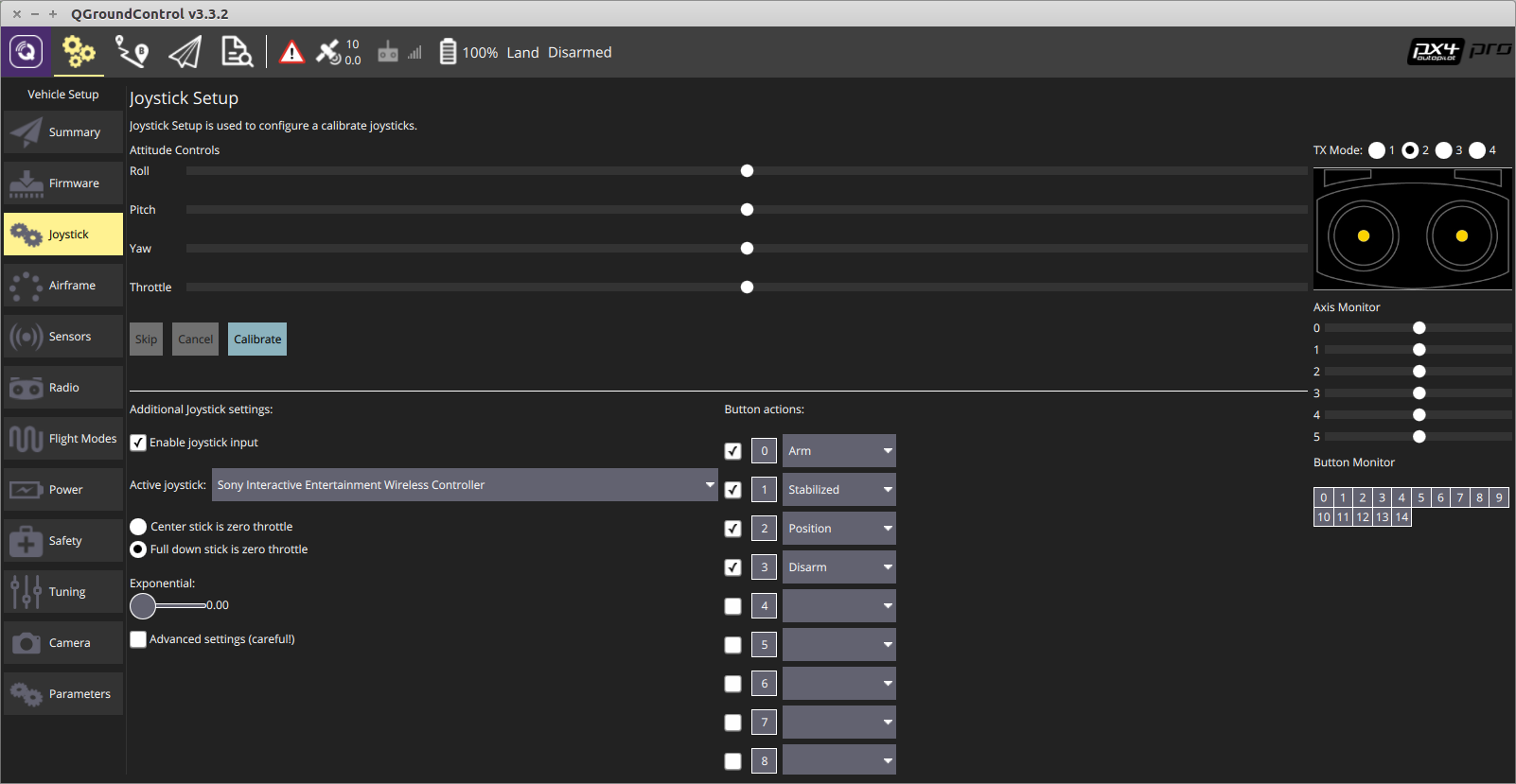Go to Sensors setup page
This screenshot has height=784, width=1516.
click(63, 337)
